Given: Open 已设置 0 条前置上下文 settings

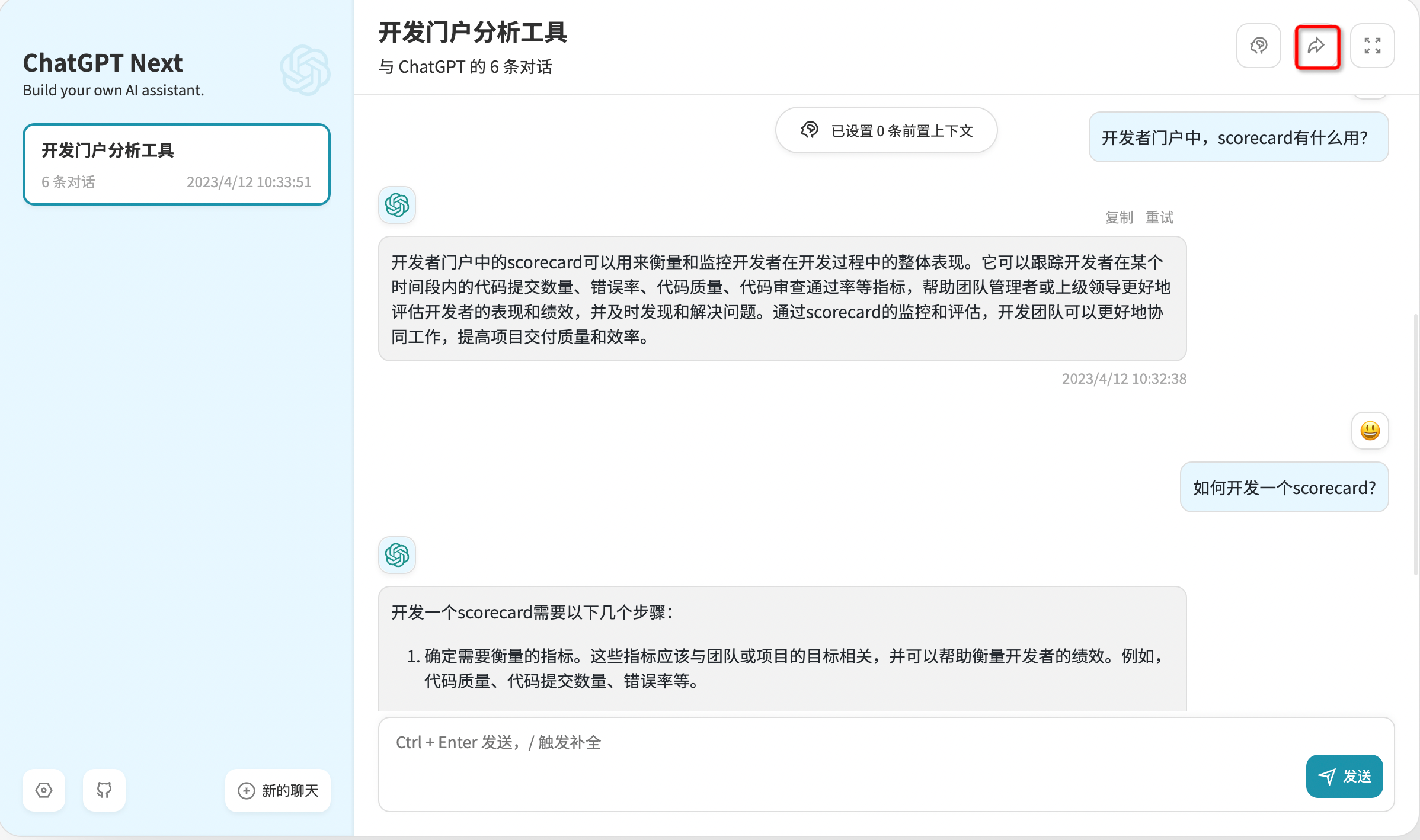Looking at the screenshot, I should [x=885, y=130].
